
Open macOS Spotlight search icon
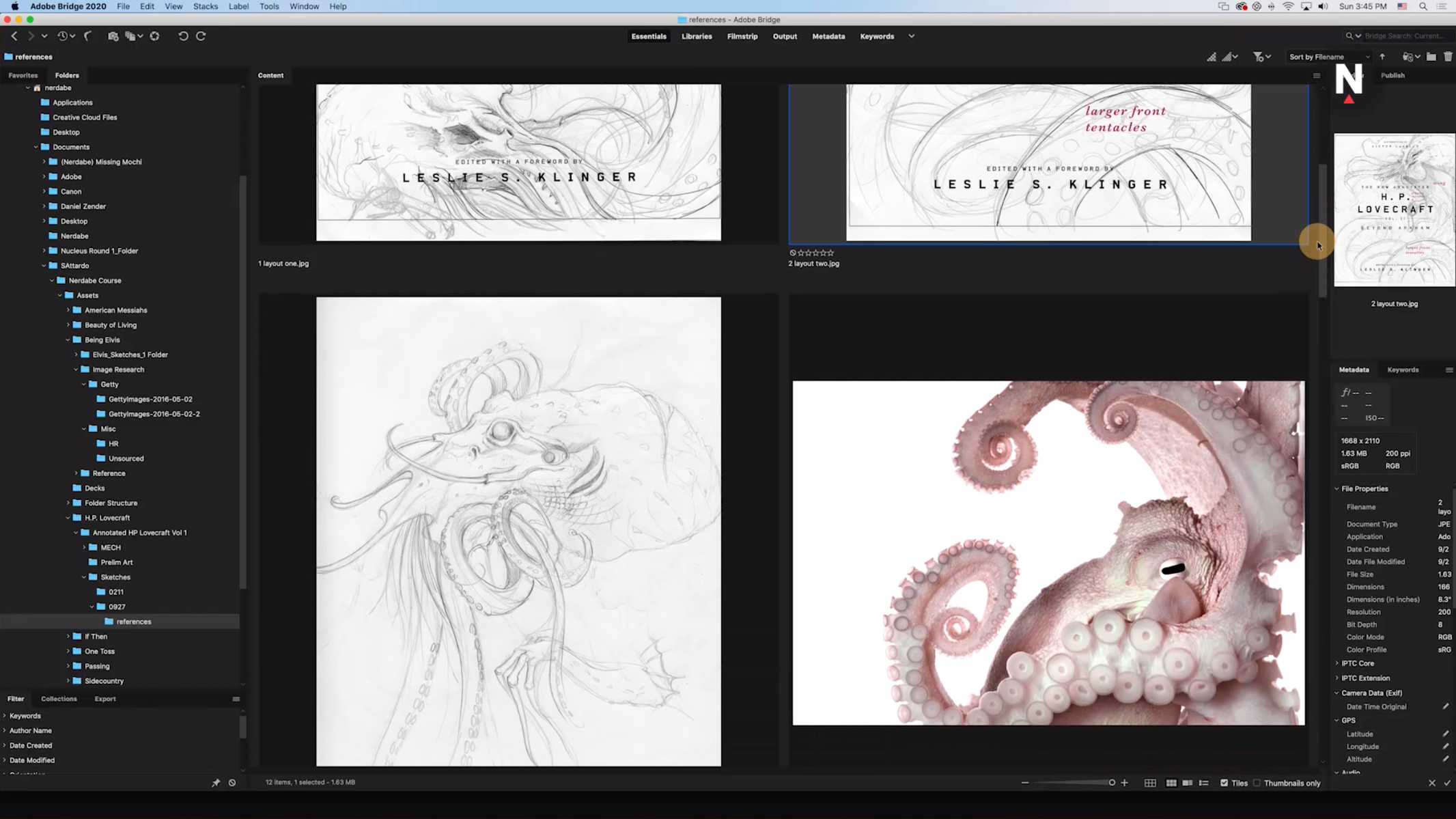coord(1423,6)
